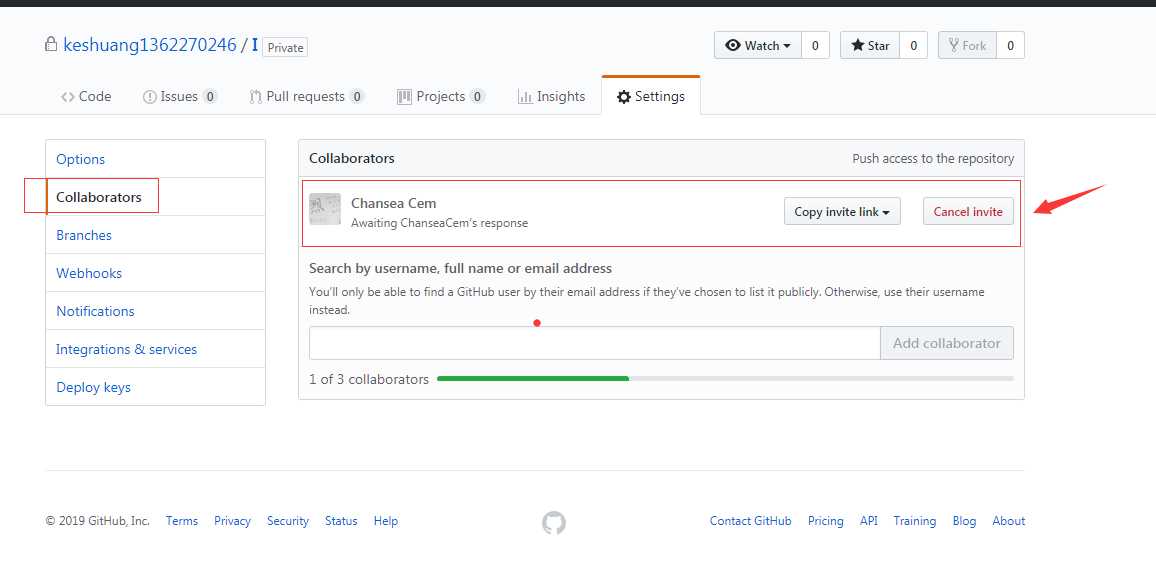Click the watchers count next to Watch

[x=815, y=46]
